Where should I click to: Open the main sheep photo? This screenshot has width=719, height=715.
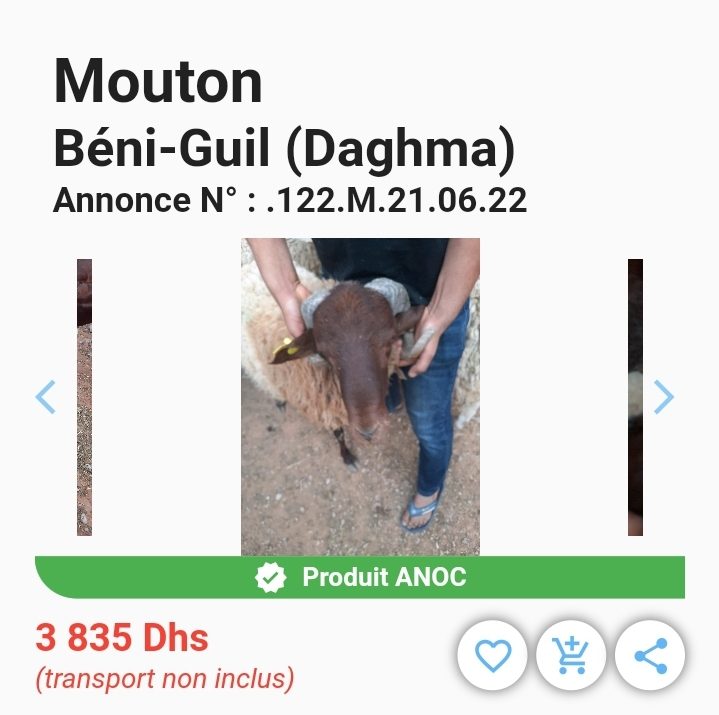point(360,397)
